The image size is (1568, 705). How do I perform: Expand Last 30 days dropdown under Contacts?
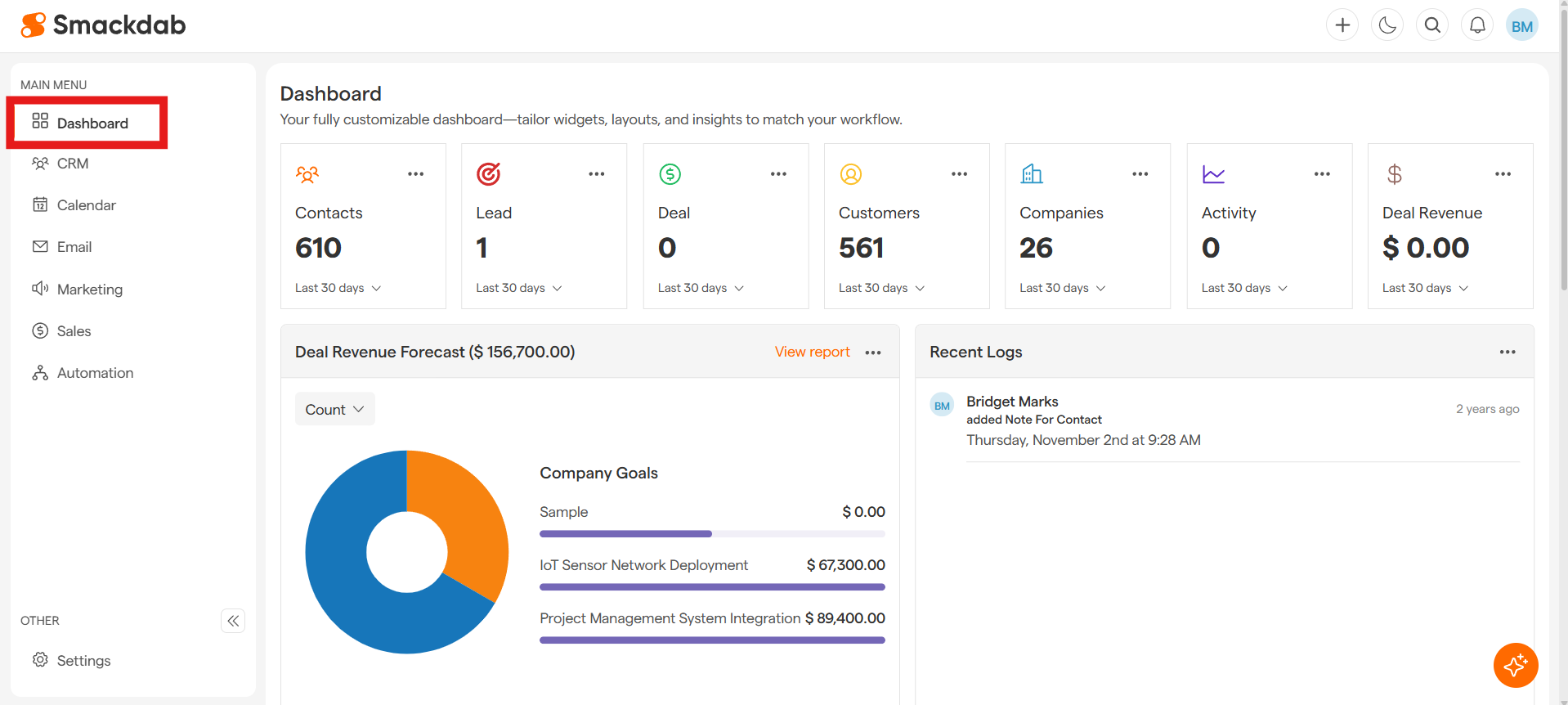[x=338, y=288]
